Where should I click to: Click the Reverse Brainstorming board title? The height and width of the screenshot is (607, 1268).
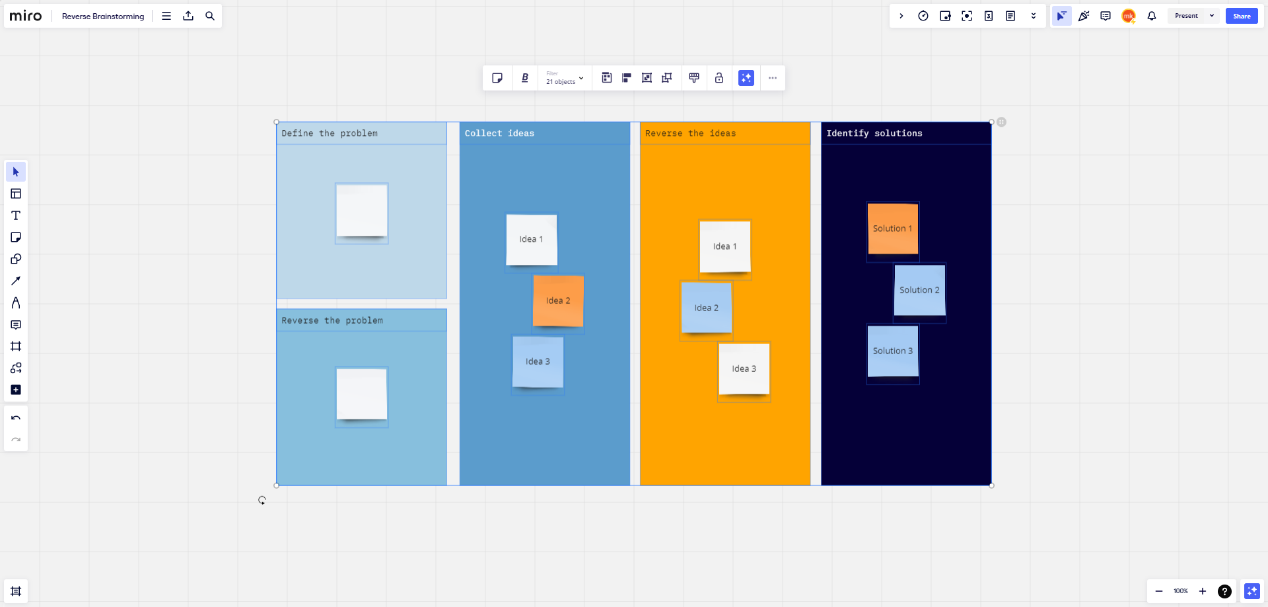pos(103,16)
